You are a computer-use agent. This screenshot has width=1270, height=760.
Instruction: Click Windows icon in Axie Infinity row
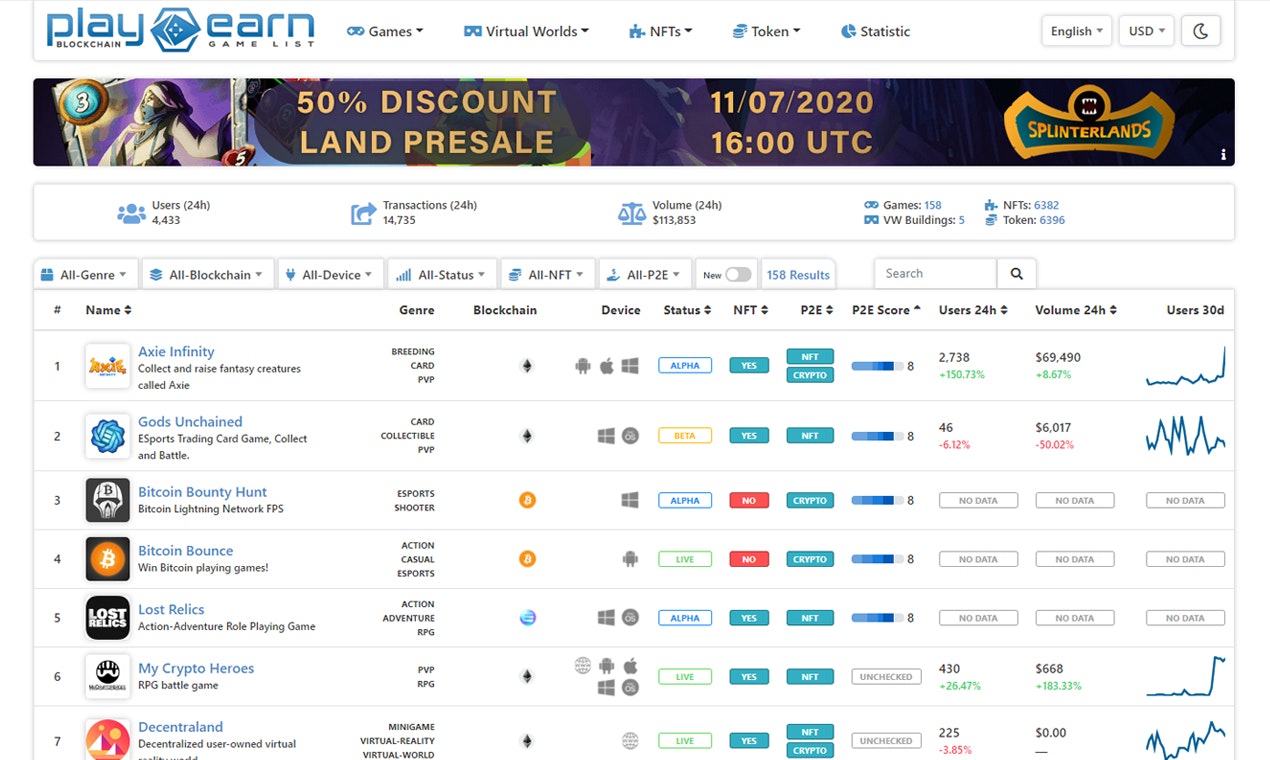tap(630, 366)
